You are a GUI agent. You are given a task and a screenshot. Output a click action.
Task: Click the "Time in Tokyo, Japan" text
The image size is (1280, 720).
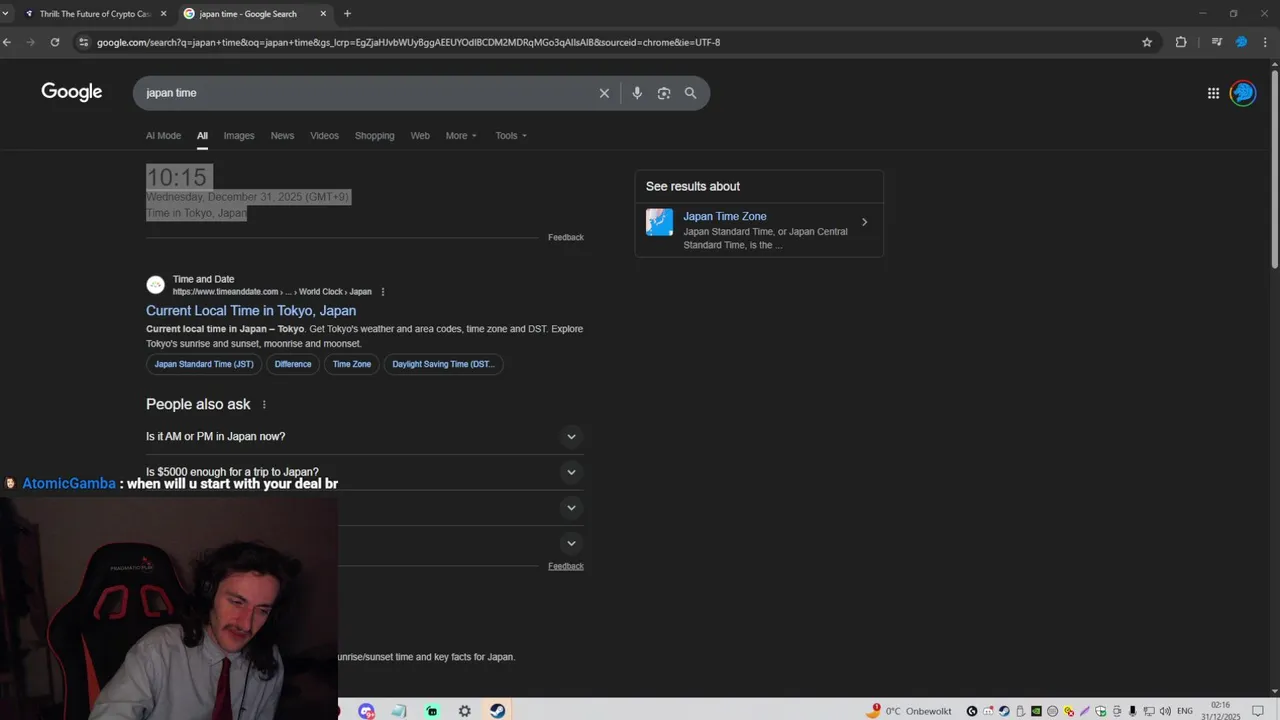tap(196, 213)
